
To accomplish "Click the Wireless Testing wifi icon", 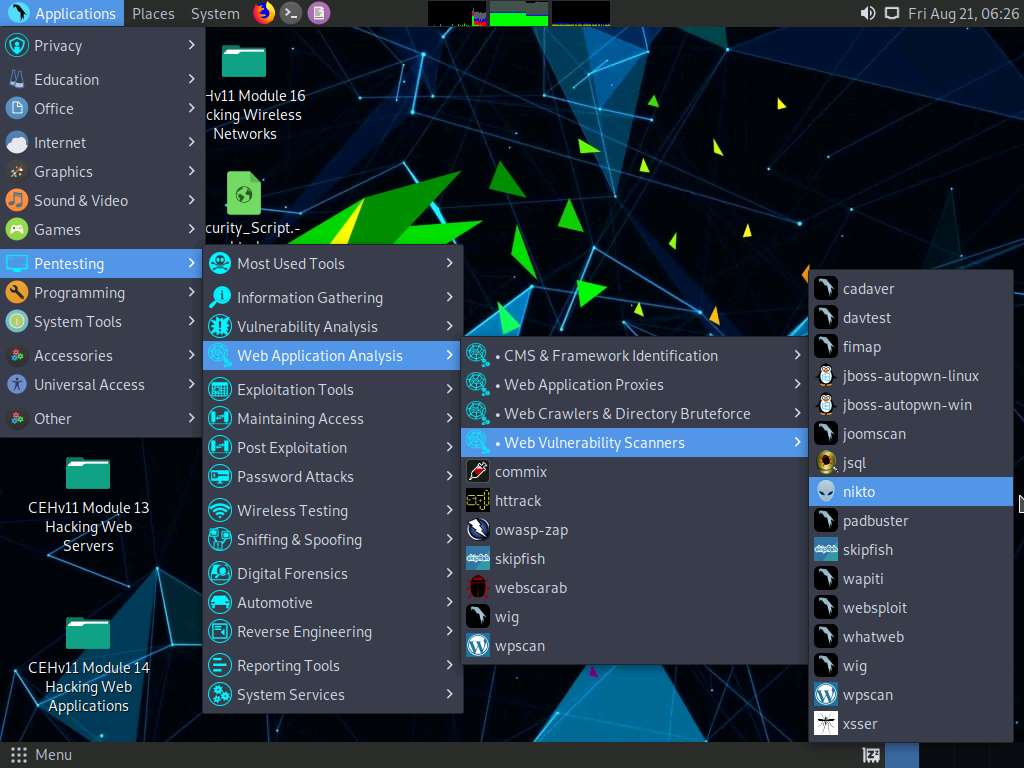I will [x=220, y=511].
